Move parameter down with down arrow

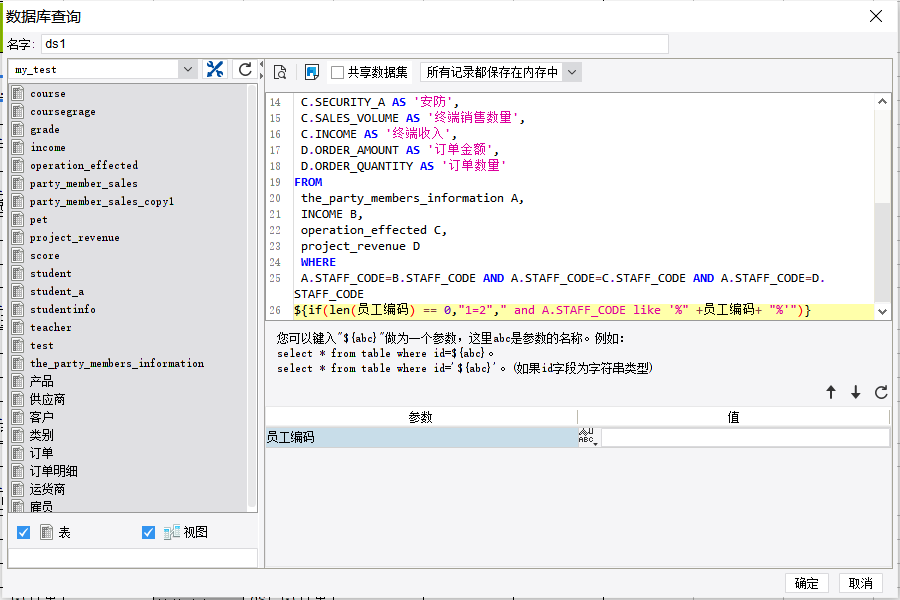[856, 392]
